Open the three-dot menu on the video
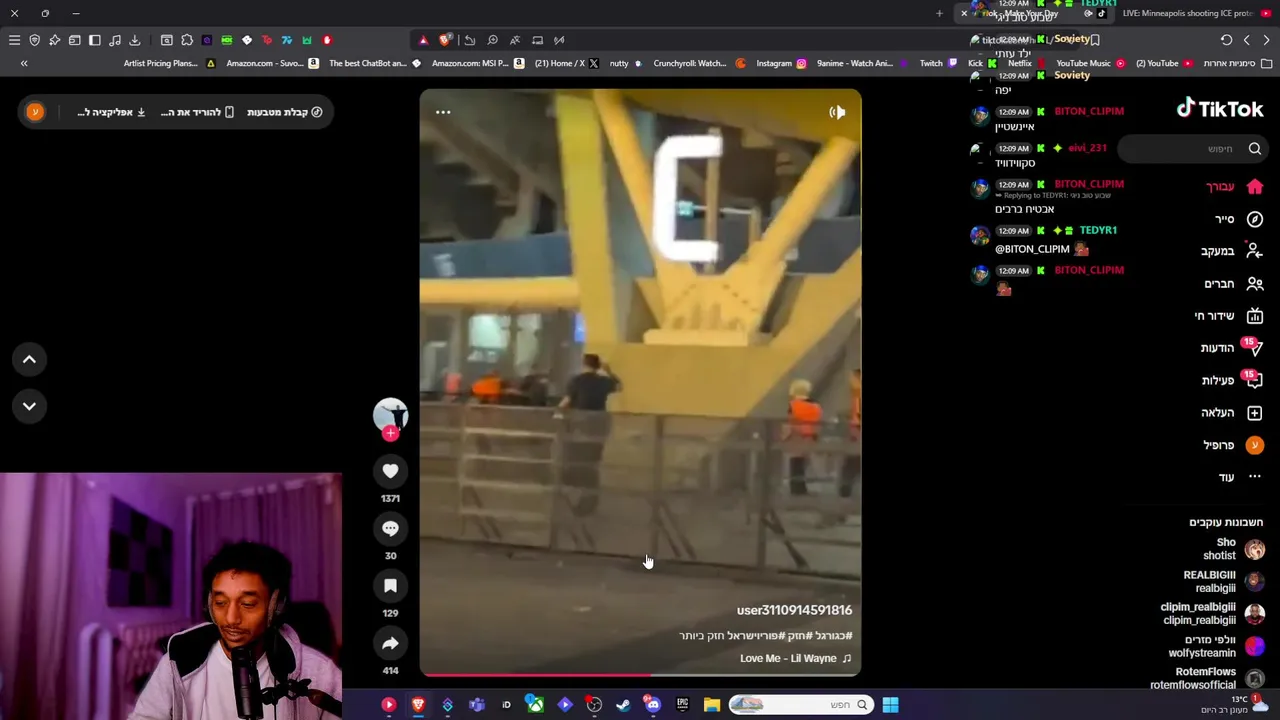 tap(443, 112)
